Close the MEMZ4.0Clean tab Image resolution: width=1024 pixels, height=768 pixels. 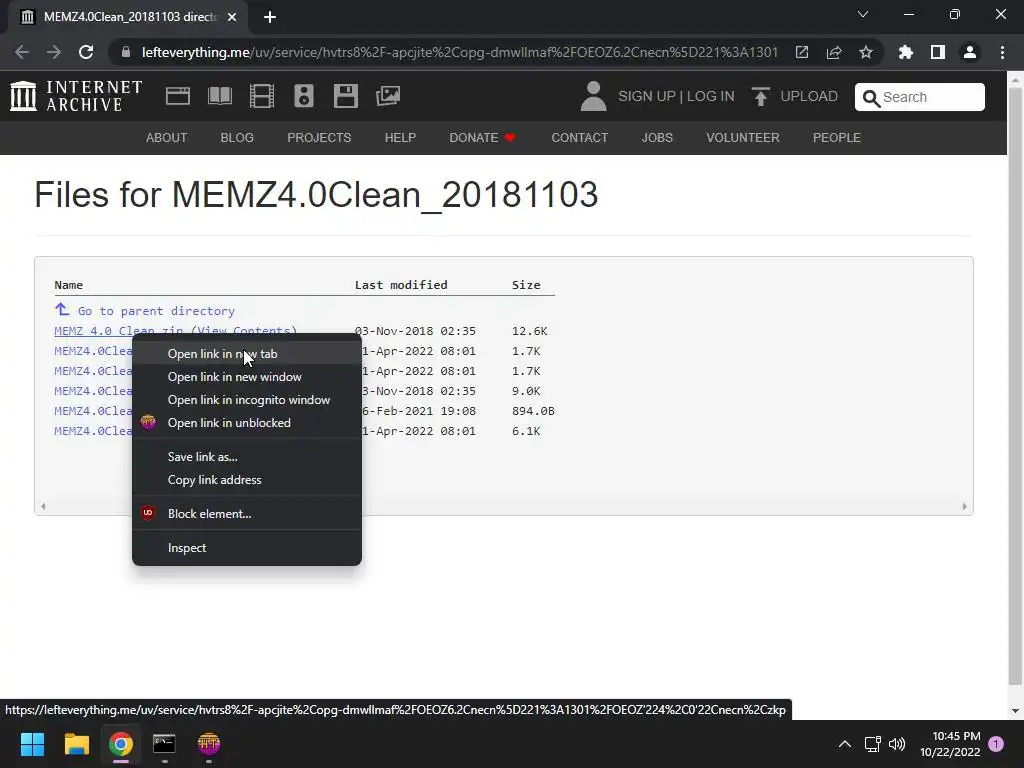coord(232,17)
